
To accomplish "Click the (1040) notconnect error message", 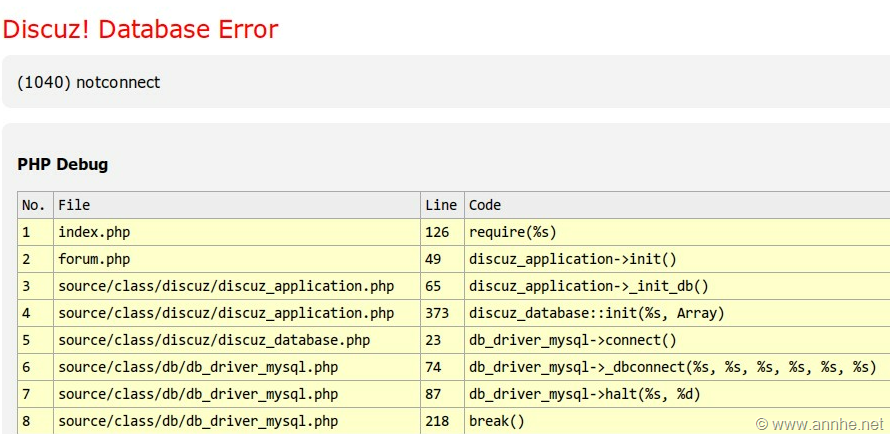I will pos(89,82).
